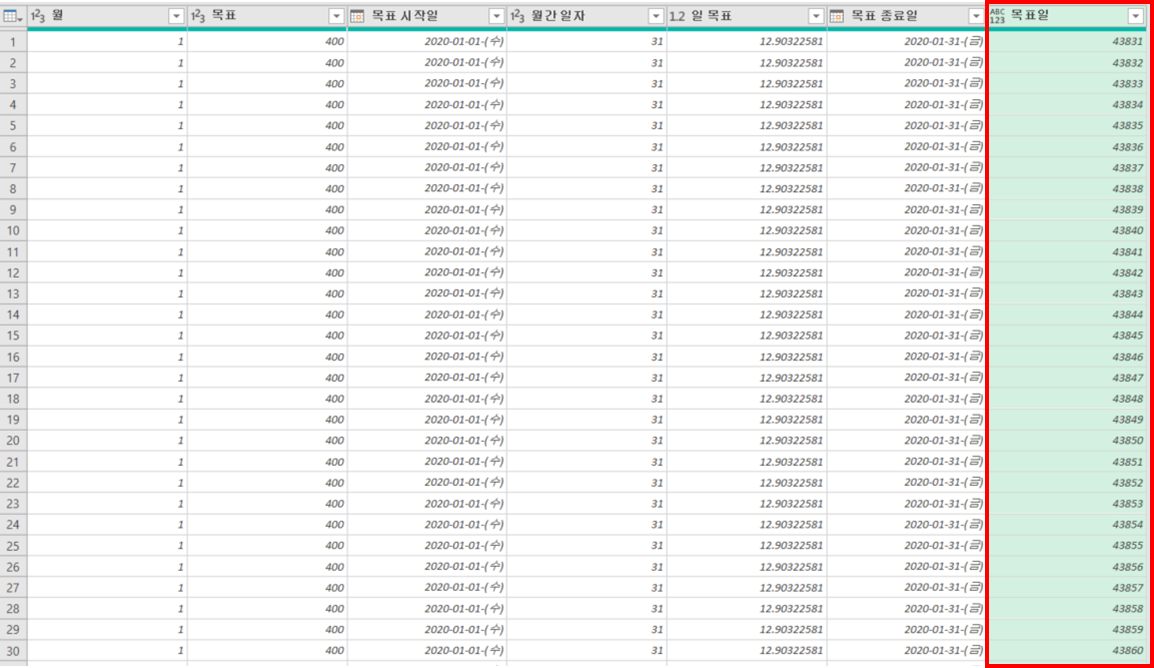Click the 목표 시작일 cell in row 2

[x=427, y=63]
